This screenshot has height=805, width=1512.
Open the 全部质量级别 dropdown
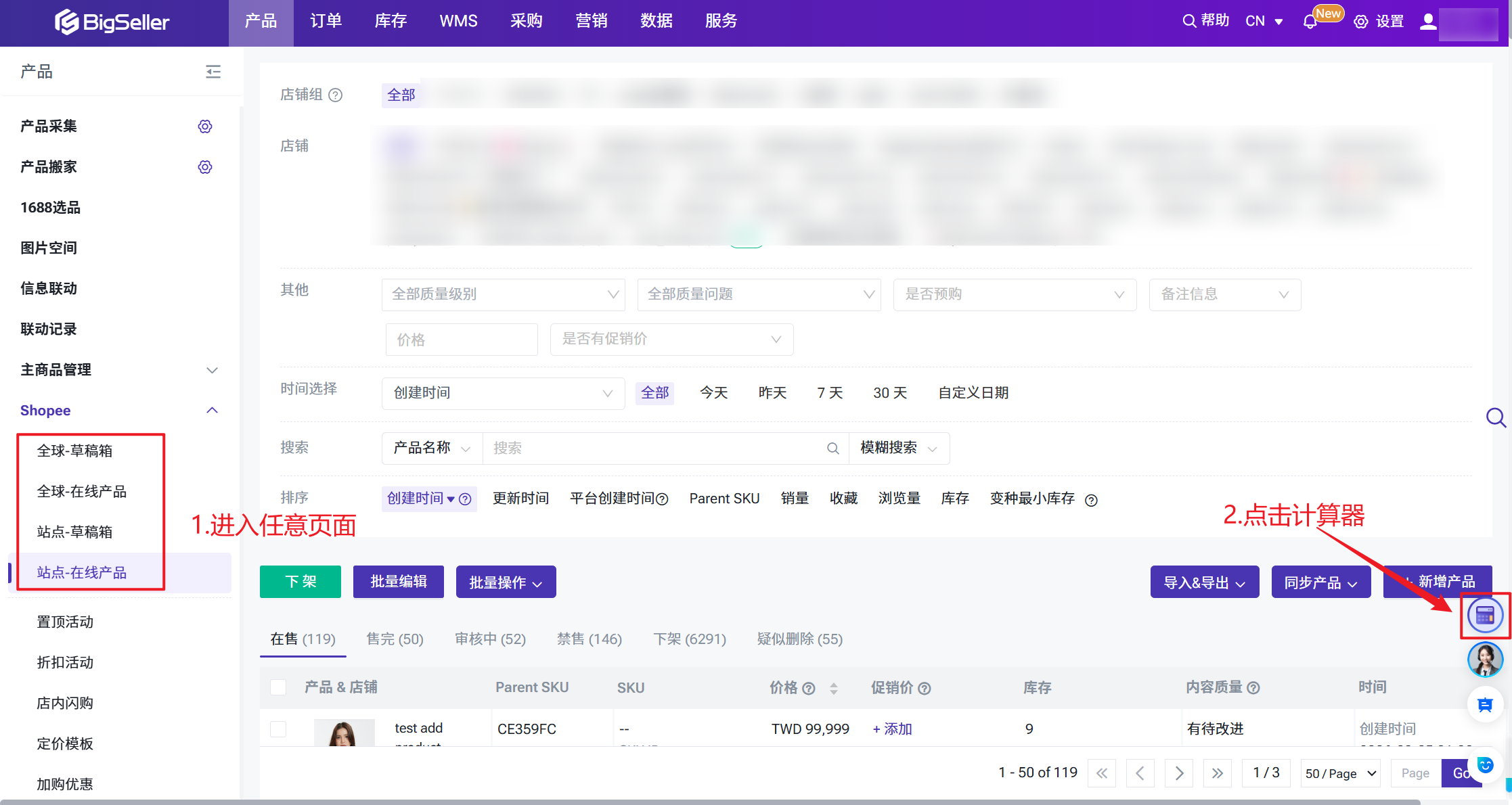pyautogui.click(x=503, y=294)
